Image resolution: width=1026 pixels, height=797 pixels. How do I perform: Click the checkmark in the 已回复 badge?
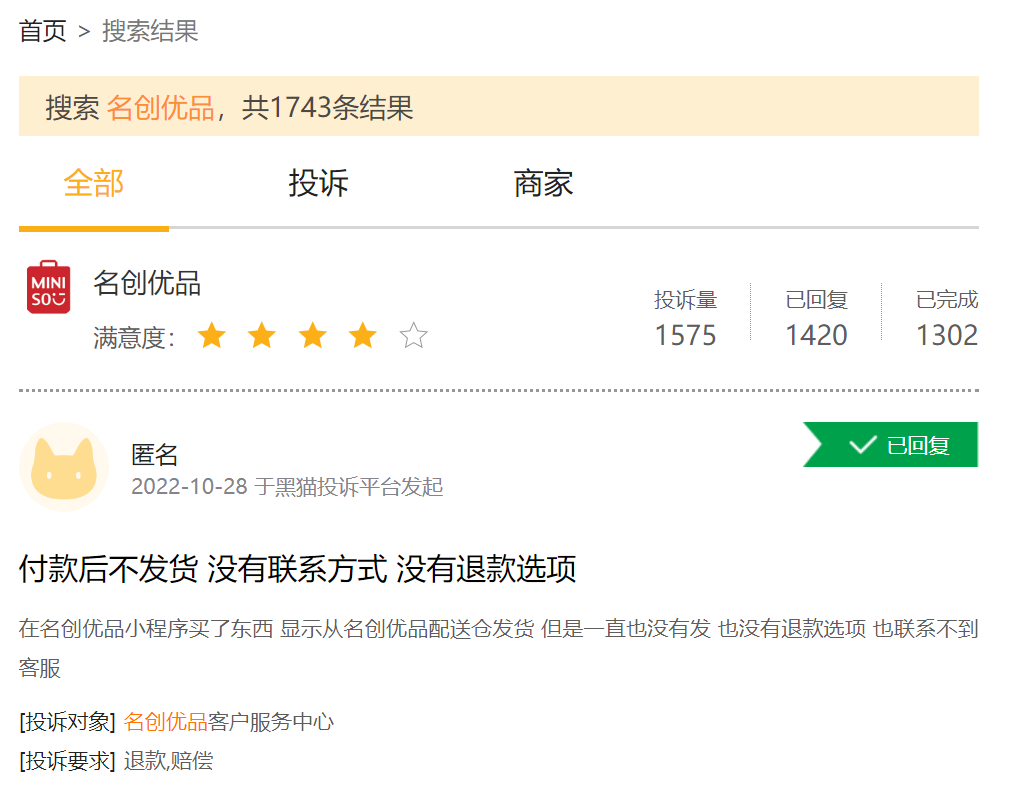[862, 445]
